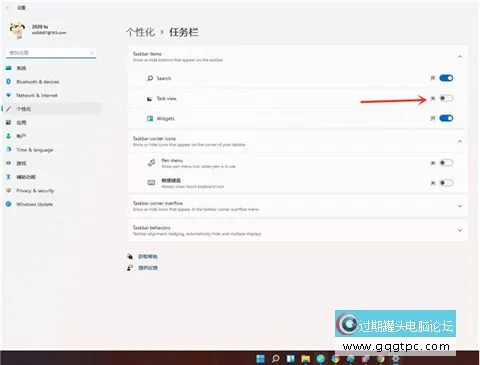Open Widgets from the Windows taskbar

(x=290, y=358)
